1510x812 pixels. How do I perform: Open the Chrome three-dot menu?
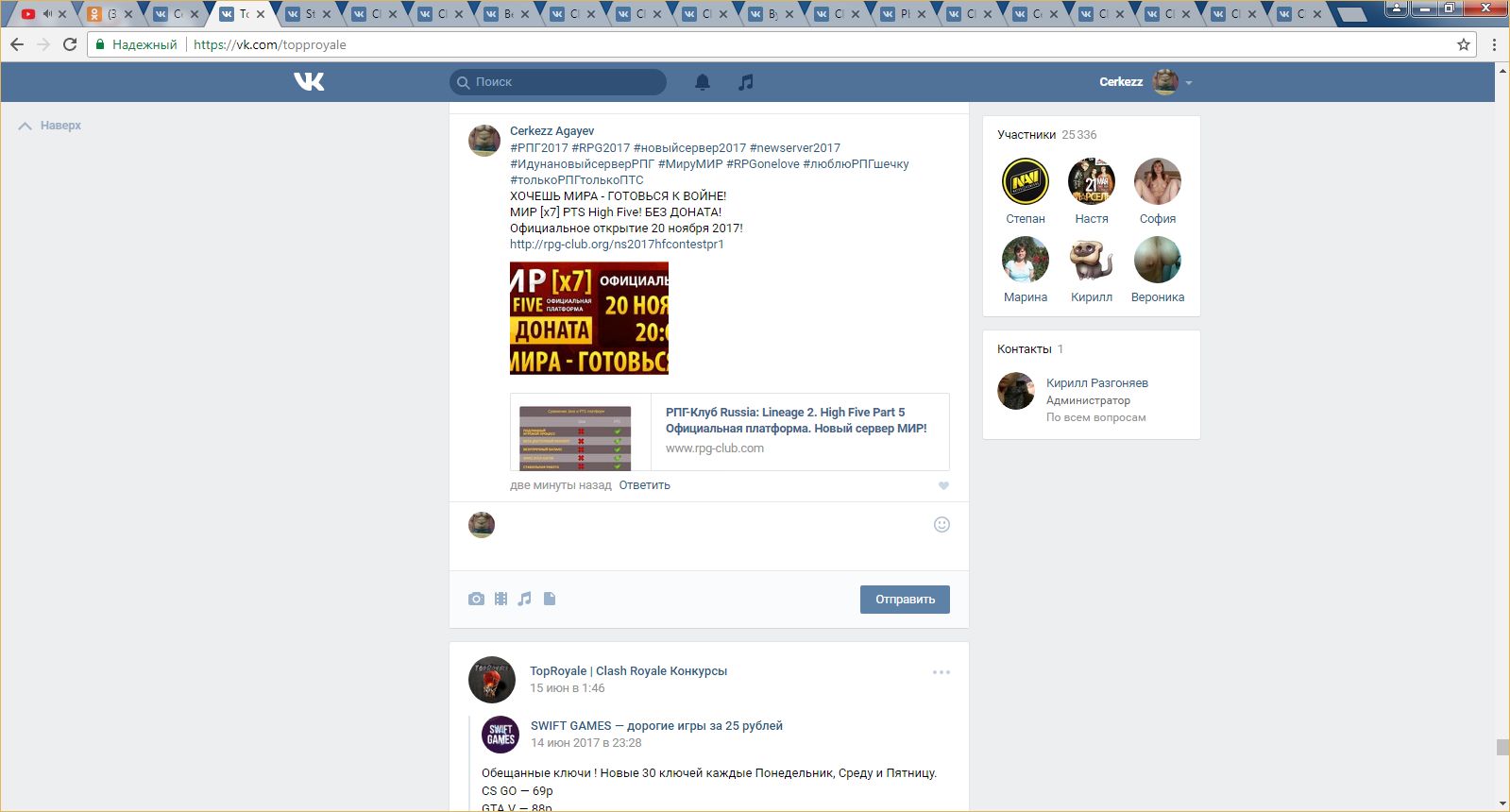pos(1494,44)
